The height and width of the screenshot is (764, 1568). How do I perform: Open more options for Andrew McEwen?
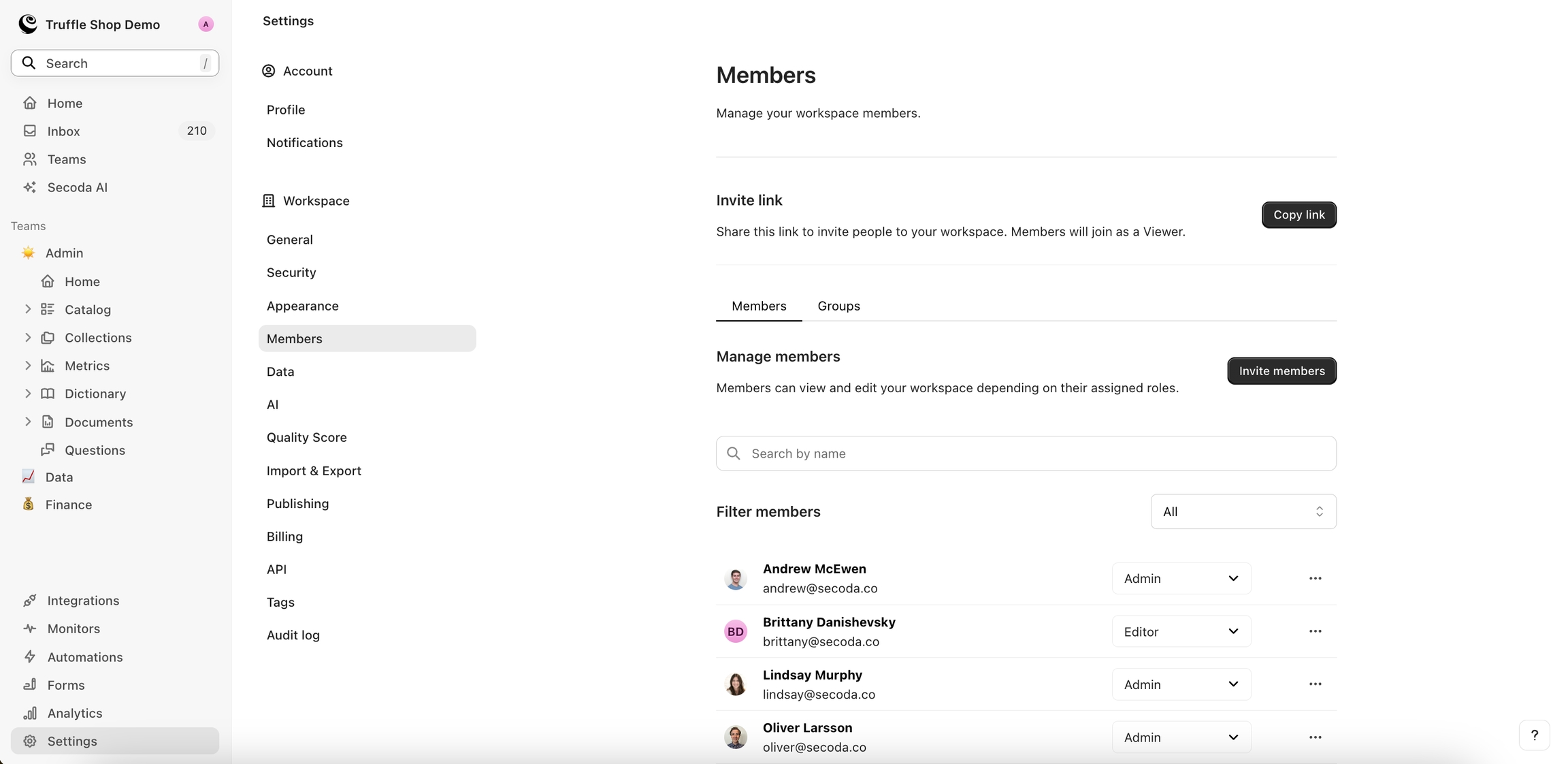(1315, 578)
